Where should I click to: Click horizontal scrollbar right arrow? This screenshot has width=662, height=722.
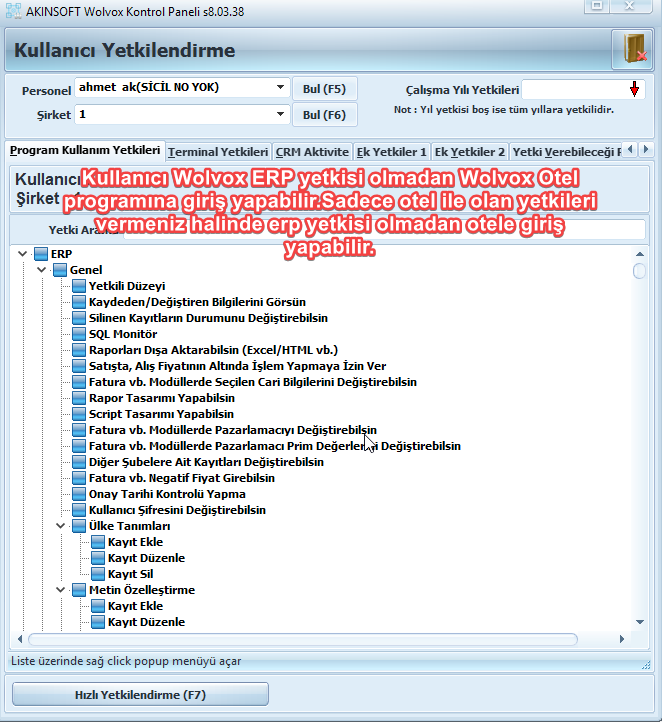(x=622, y=639)
